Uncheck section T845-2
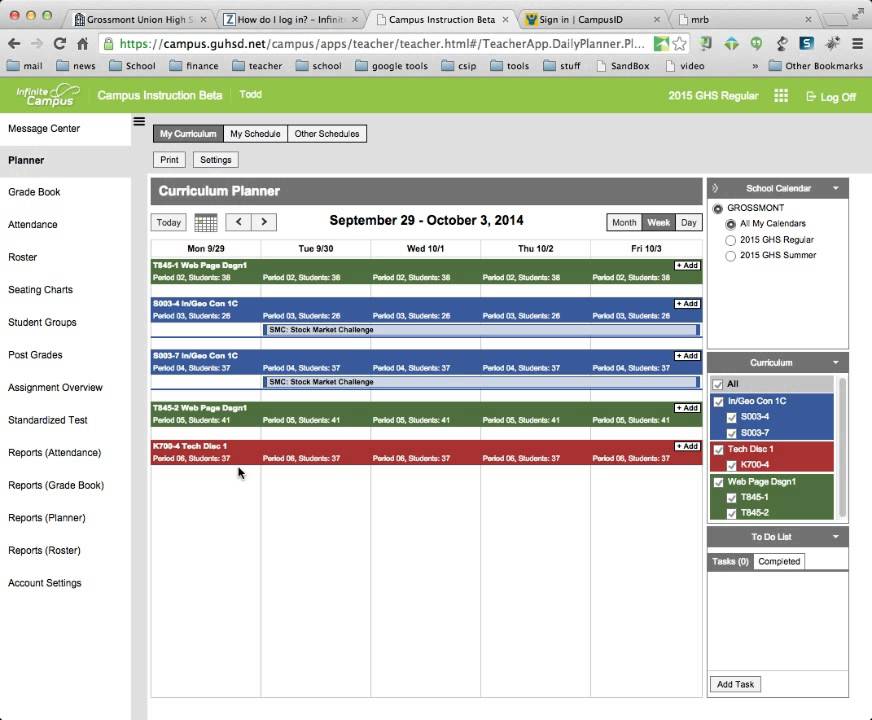This screenshot has height=720, width=872. tap(732, 513)
